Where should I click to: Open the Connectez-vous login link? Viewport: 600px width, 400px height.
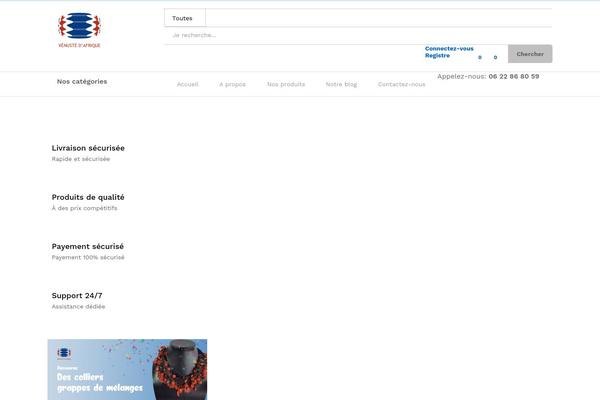pos(449,49)
